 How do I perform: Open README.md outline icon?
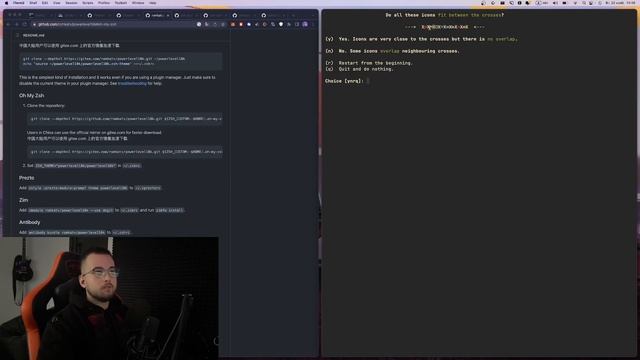(x=17, y=36)
